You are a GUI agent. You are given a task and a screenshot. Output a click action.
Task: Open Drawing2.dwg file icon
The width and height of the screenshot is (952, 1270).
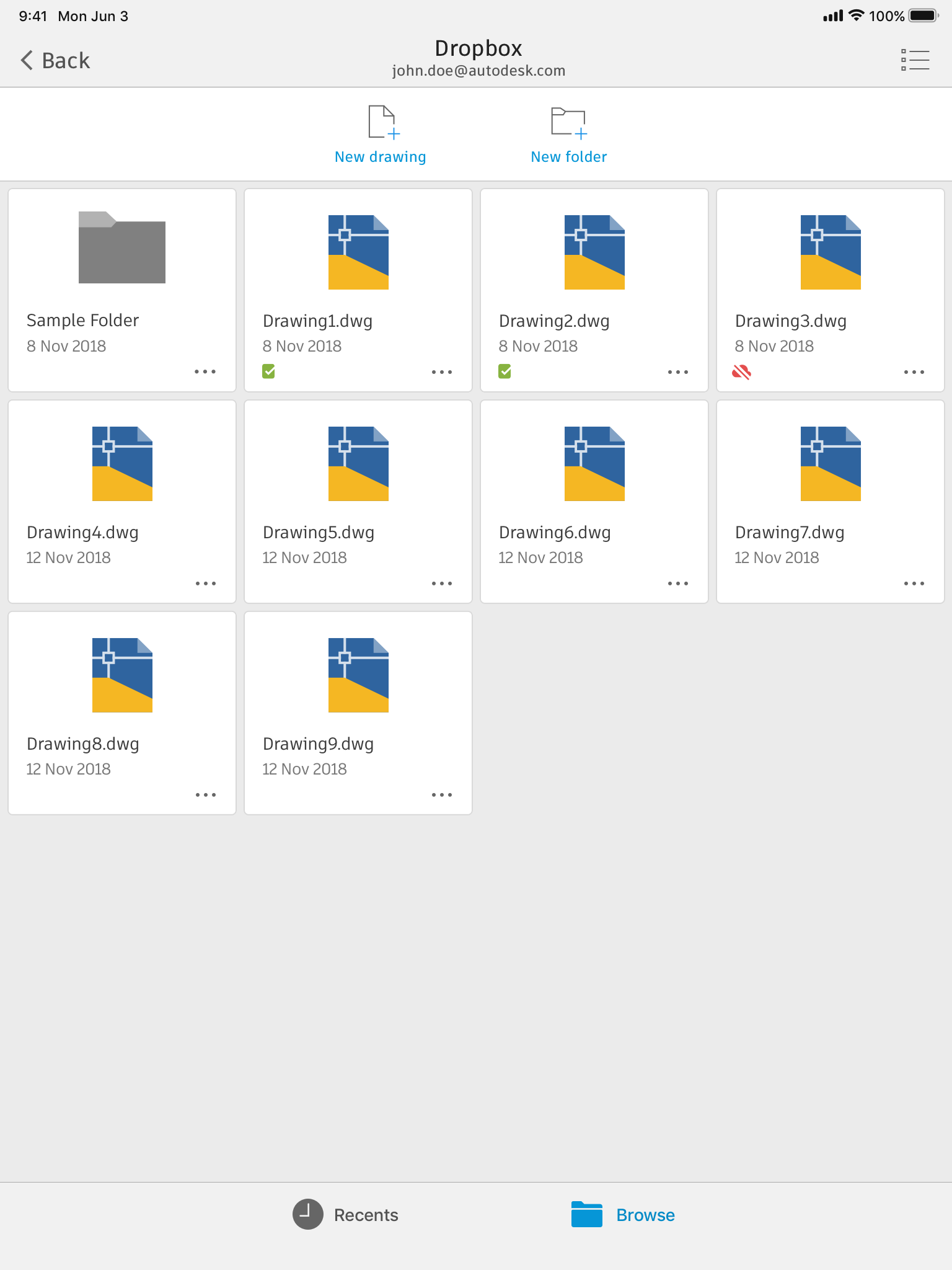[594, 252]
